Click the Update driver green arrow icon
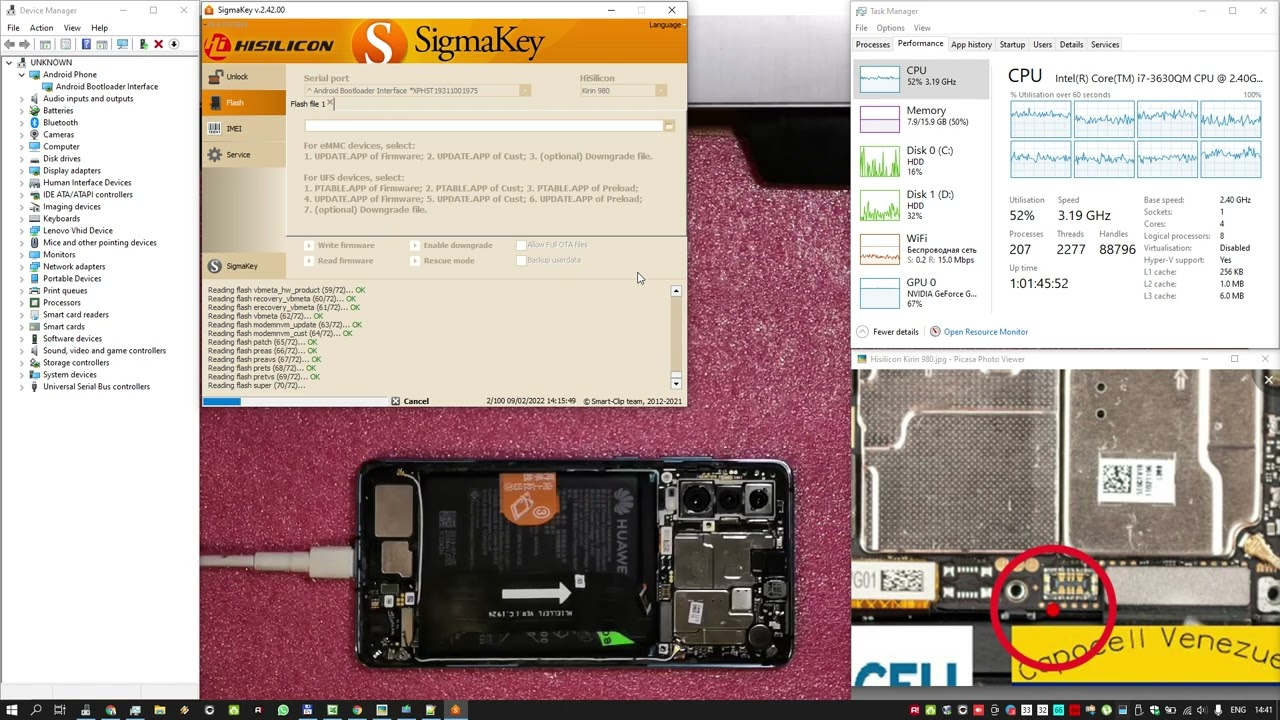This screenshot has height=720, width=1280. point(144,44)
